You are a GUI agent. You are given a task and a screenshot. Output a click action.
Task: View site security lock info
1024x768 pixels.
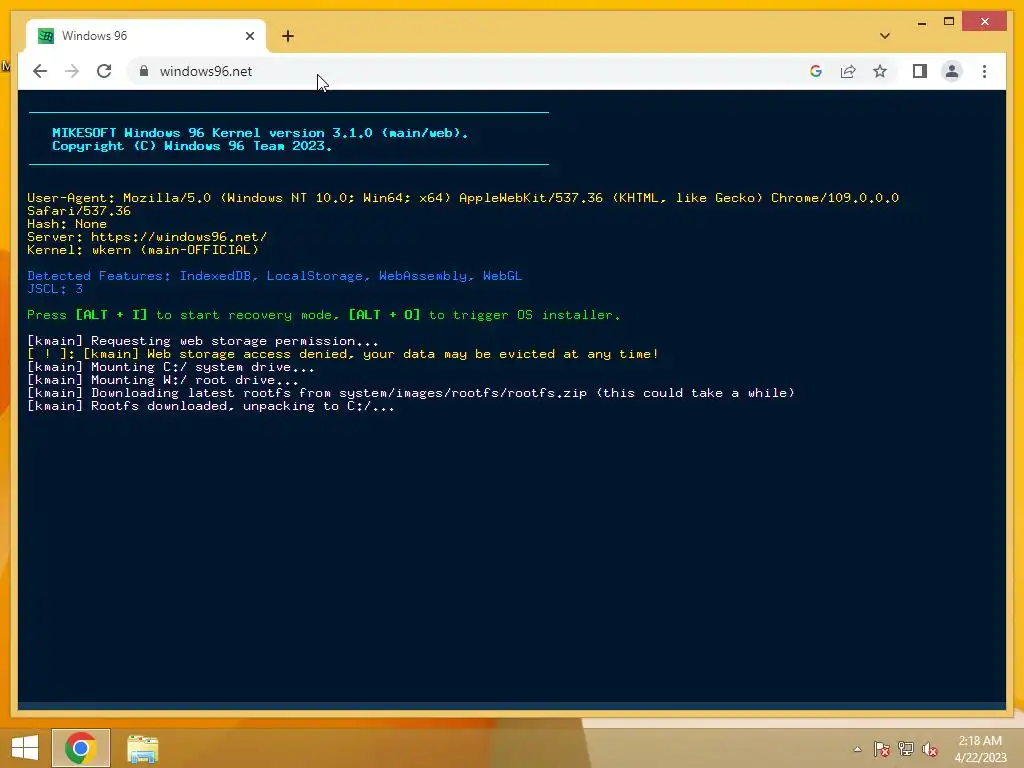[x=144, y=71]
